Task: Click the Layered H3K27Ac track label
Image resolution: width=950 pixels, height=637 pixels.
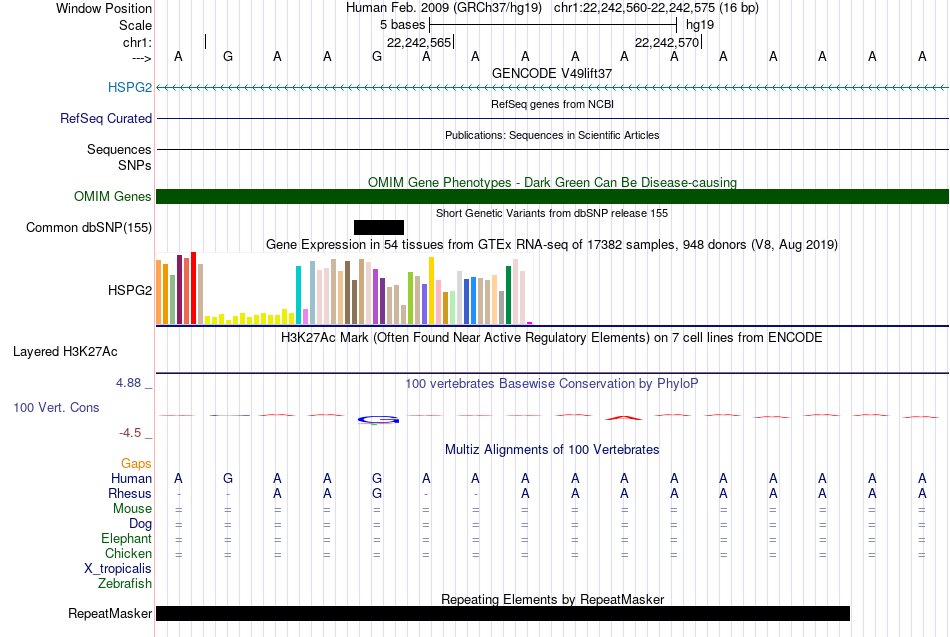Action: pyautogui.click(x=65, y=352)
